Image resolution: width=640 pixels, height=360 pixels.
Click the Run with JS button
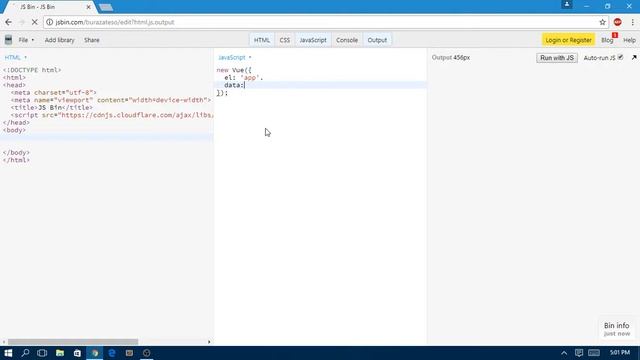coord(557,58)
